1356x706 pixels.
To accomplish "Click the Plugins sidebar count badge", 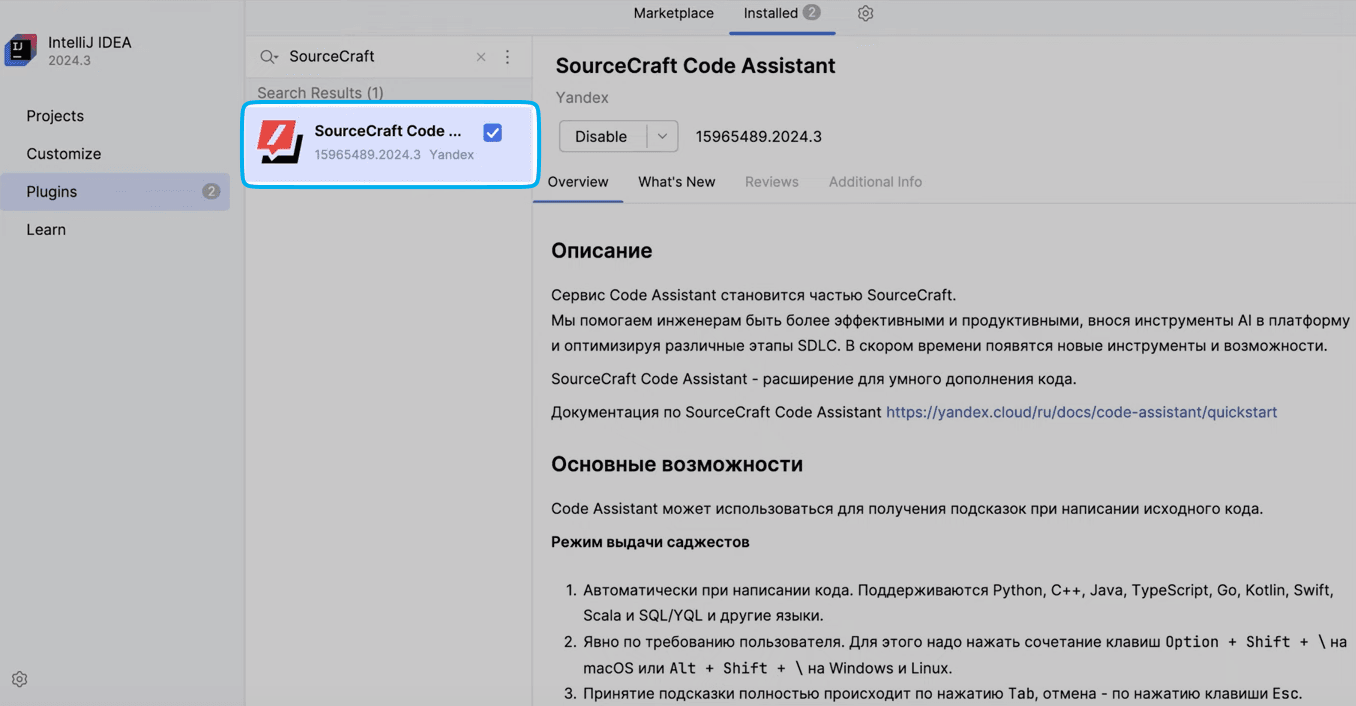I will 211,192.
